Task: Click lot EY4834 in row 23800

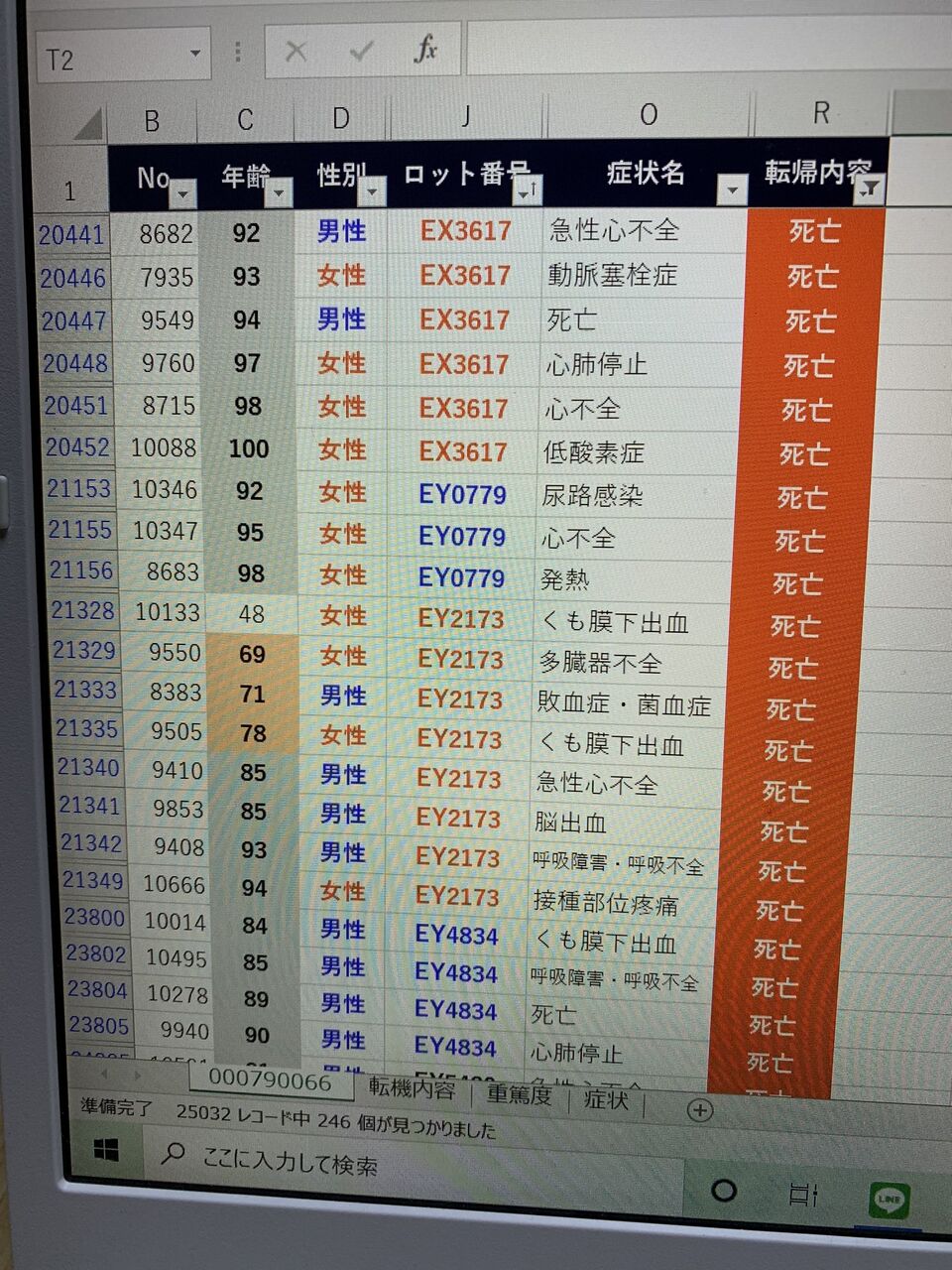Action: (x=456, y=936)
